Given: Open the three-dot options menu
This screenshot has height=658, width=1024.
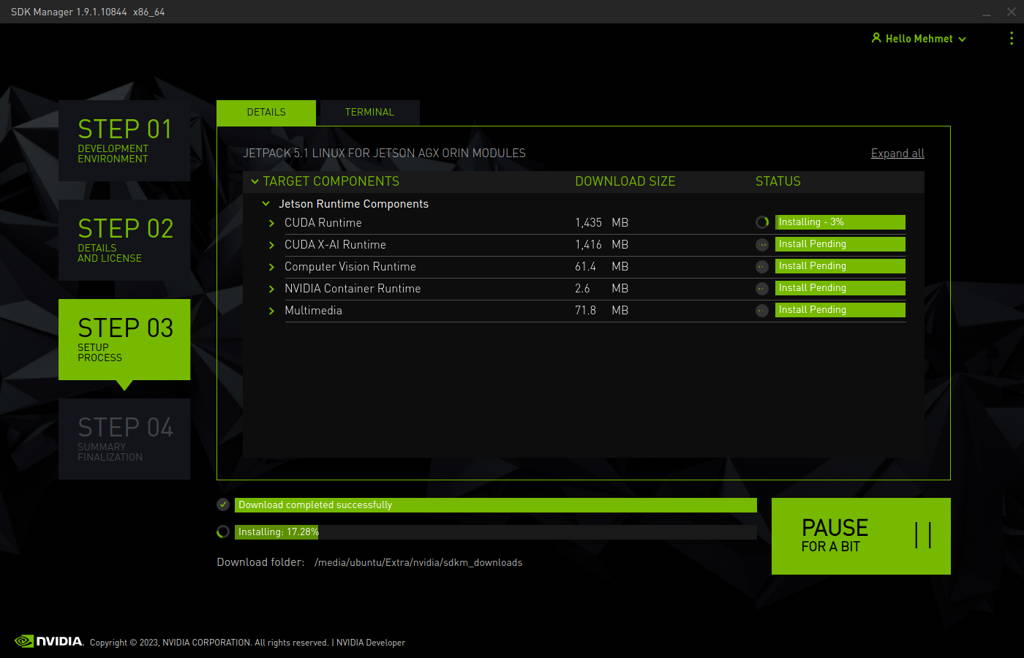Looking at the screenshot, I should (1011, 39).
